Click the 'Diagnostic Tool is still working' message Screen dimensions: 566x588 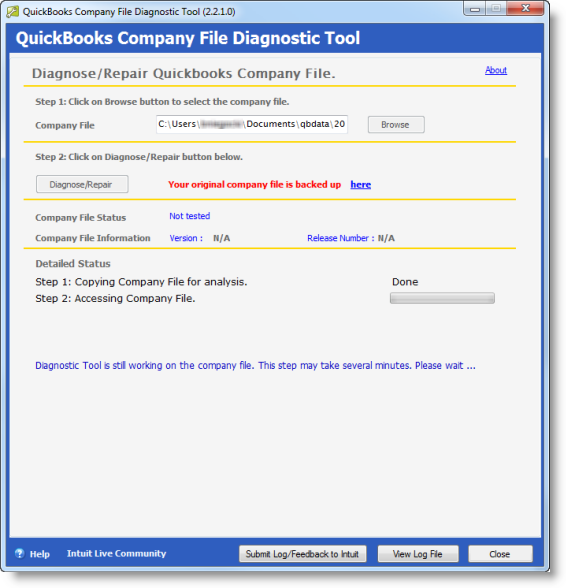[255, 366]
